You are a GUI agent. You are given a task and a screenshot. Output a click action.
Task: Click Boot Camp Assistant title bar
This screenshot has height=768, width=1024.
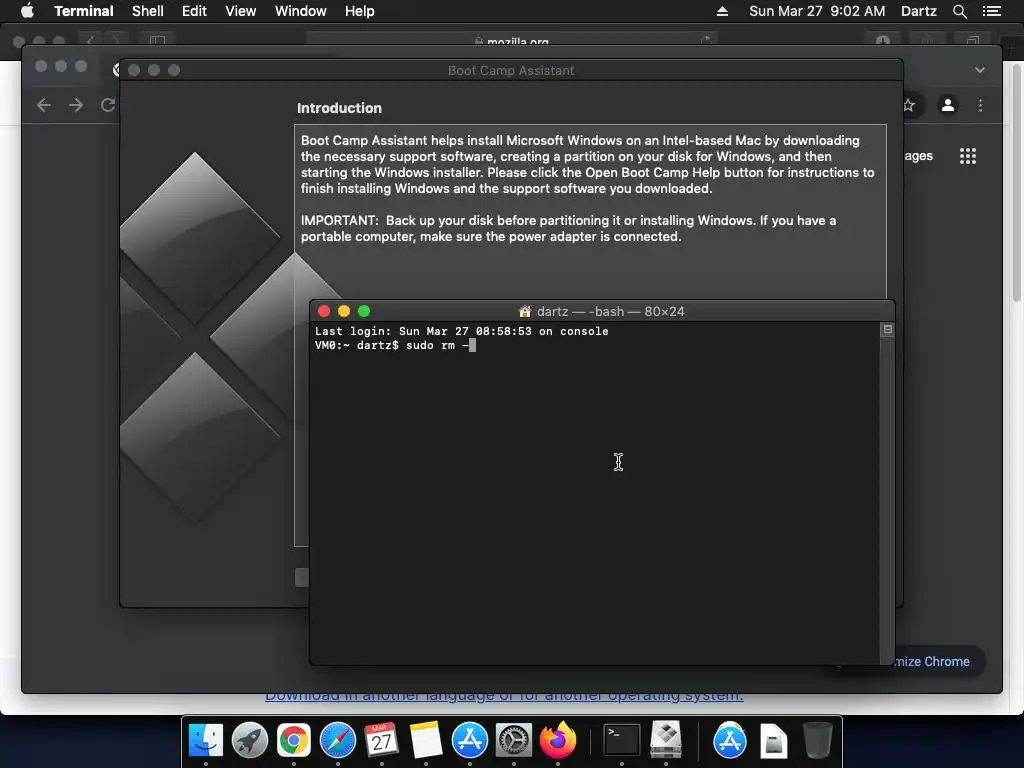[x=511, y=70]
